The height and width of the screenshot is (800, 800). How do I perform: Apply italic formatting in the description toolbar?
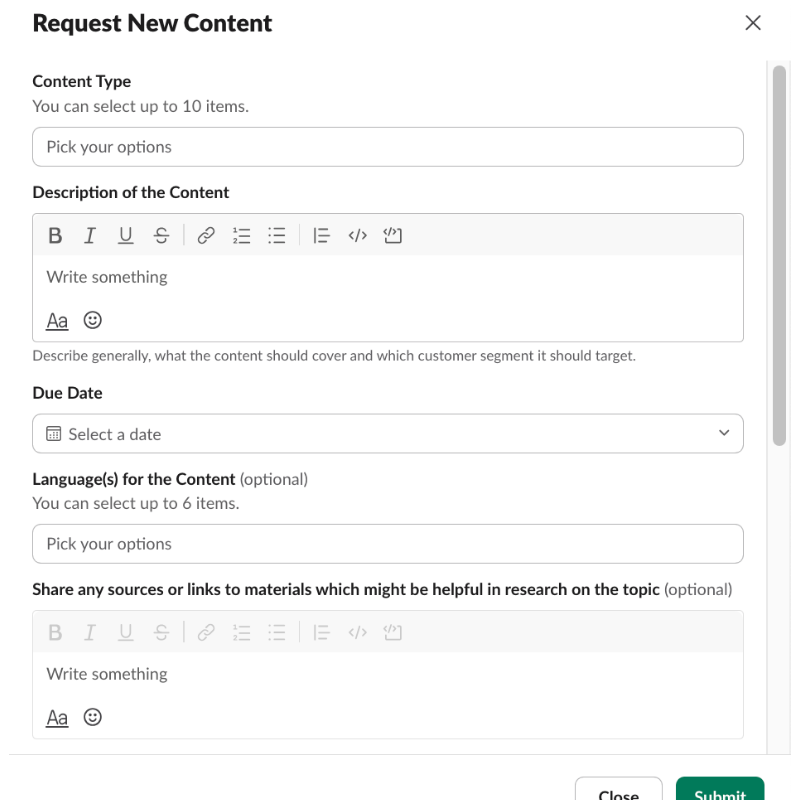click(x=90, y=236)
